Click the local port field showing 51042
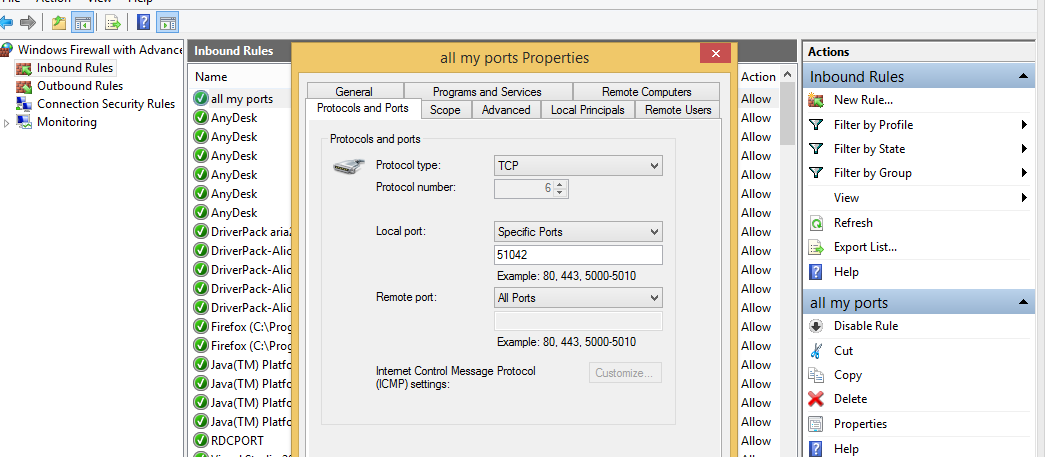 point(578,255)
